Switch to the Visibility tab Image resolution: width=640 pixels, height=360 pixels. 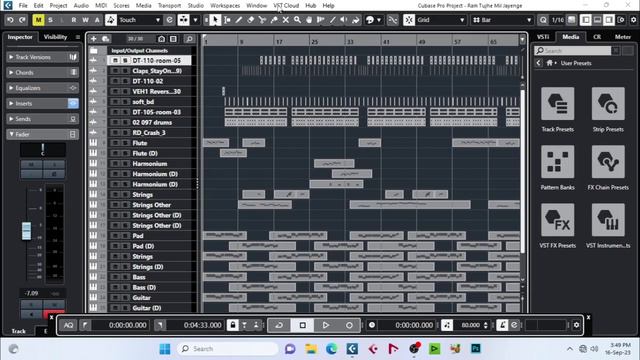pyautogui.click(x=55, y=37)
